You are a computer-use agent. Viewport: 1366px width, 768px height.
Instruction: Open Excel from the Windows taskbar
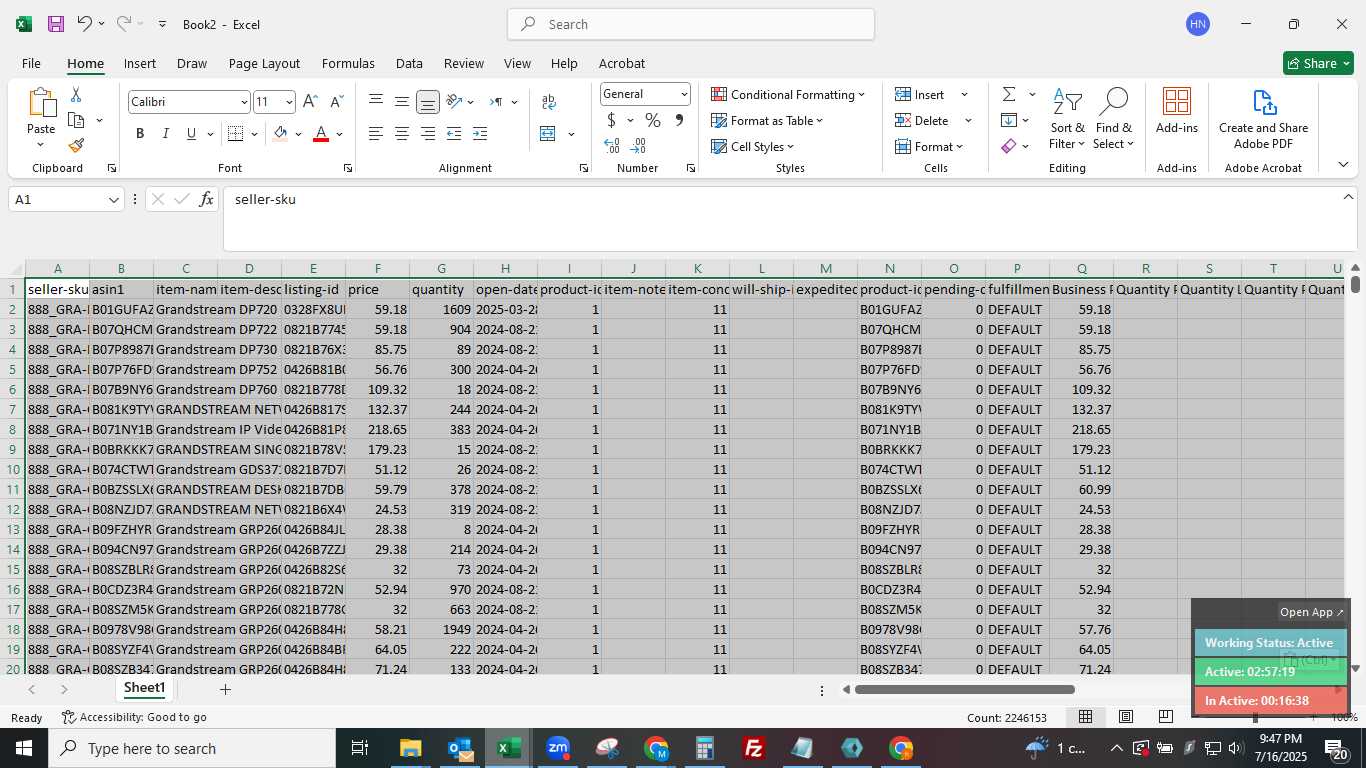[508, 748]
